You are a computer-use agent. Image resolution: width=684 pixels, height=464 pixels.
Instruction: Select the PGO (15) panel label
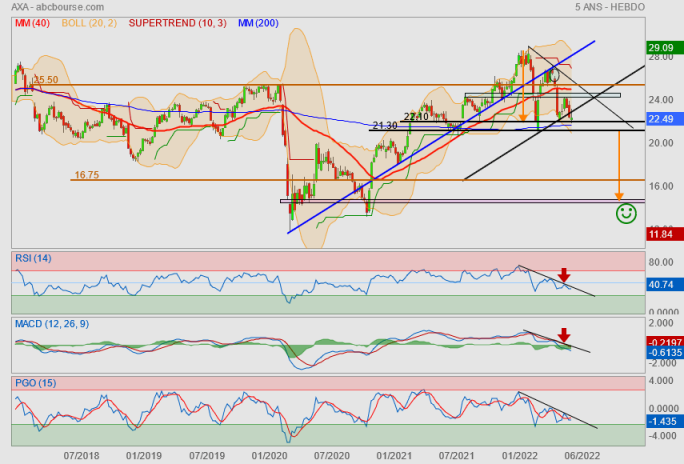pos(36,383)
